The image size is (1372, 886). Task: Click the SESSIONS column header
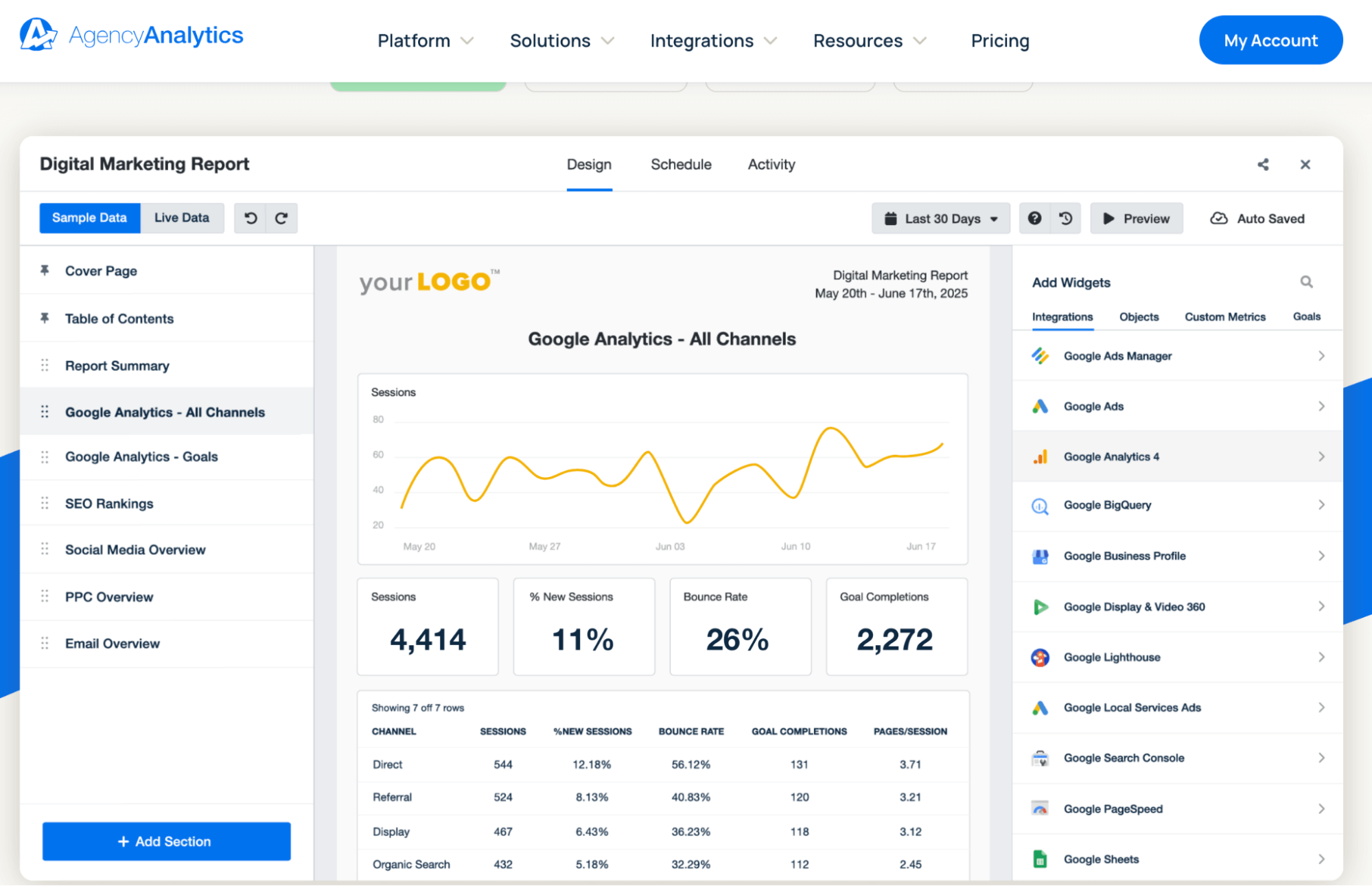pyautogui.click(x=503, y=732)
